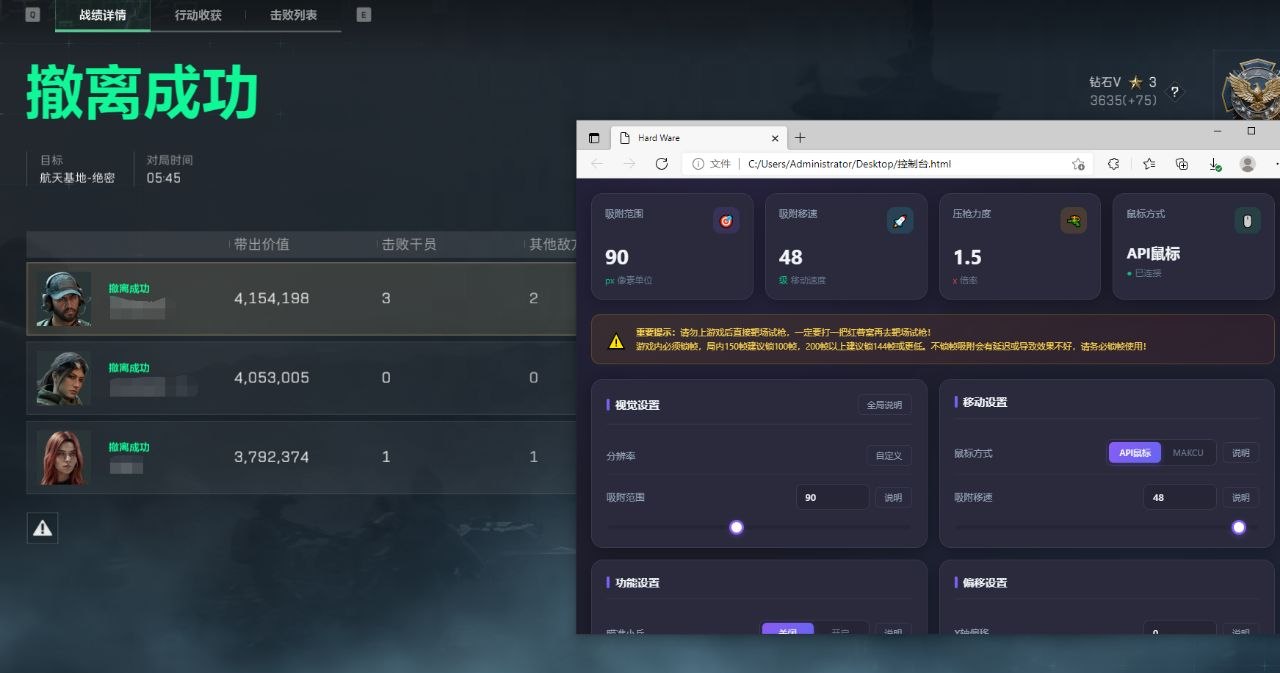Click the 移动设置 section heading
This screenshot has width=1280, height=673.
point(985,402)
